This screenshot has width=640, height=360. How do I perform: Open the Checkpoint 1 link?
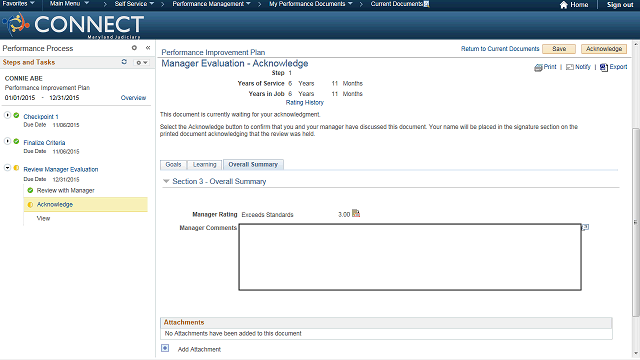coord(41,116)
